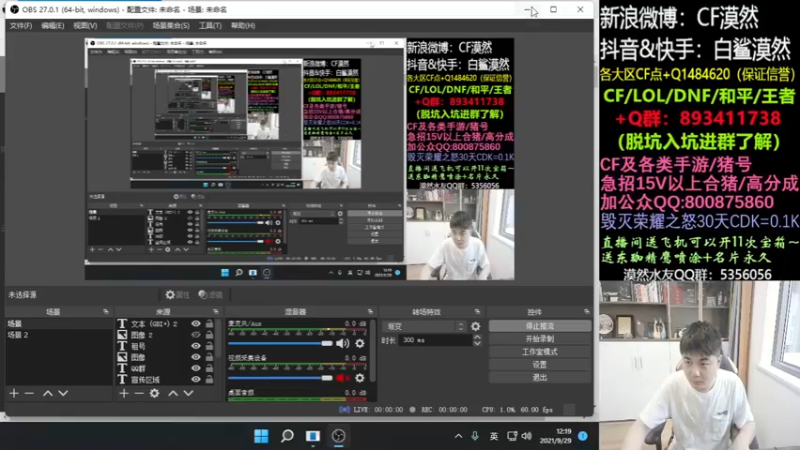
Task: Open the 视频采集设备 audio settings gear
Action: coord(360,378)
